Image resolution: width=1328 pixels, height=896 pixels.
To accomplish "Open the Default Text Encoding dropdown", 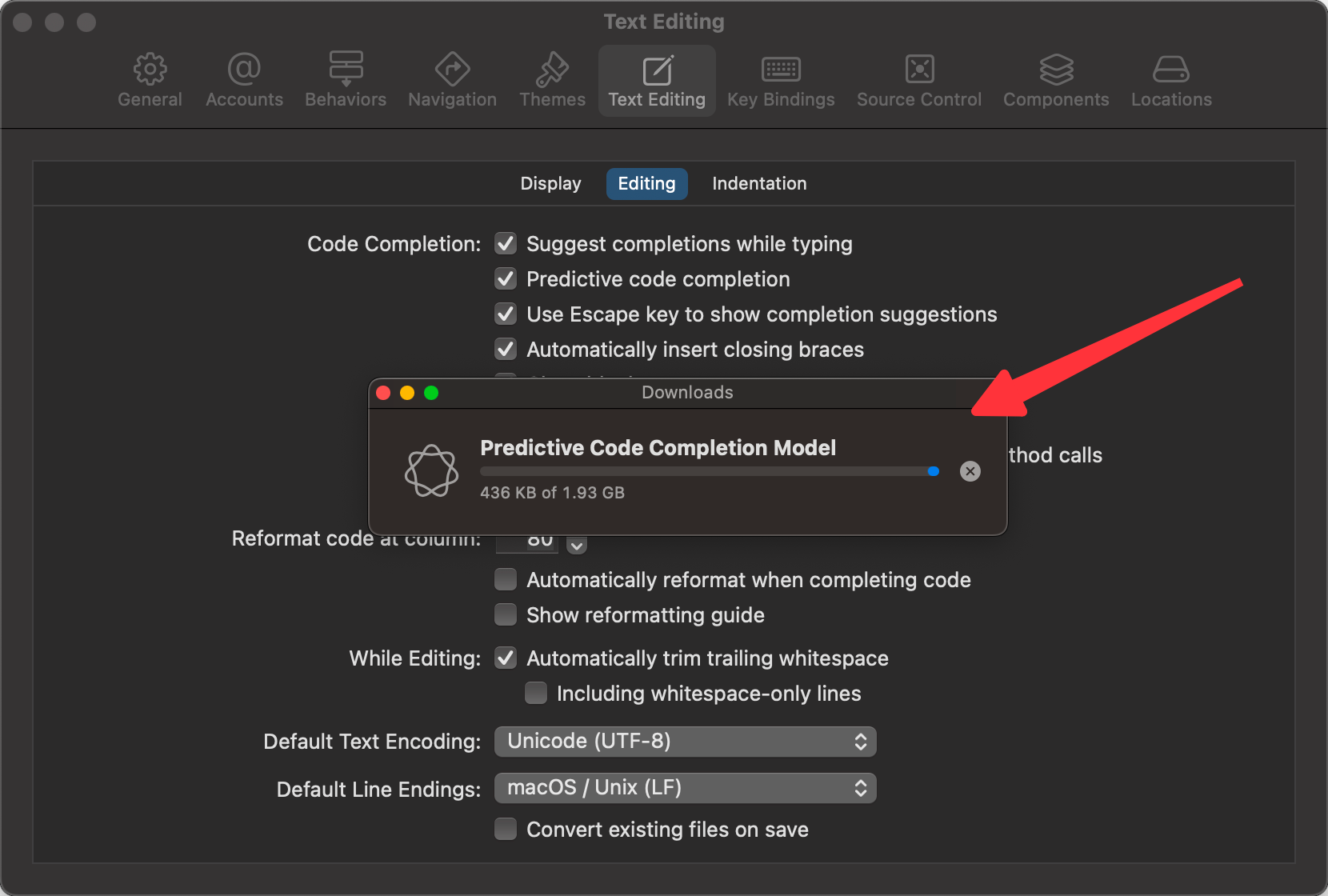I will pyautogui.click(x=685, y=742).
